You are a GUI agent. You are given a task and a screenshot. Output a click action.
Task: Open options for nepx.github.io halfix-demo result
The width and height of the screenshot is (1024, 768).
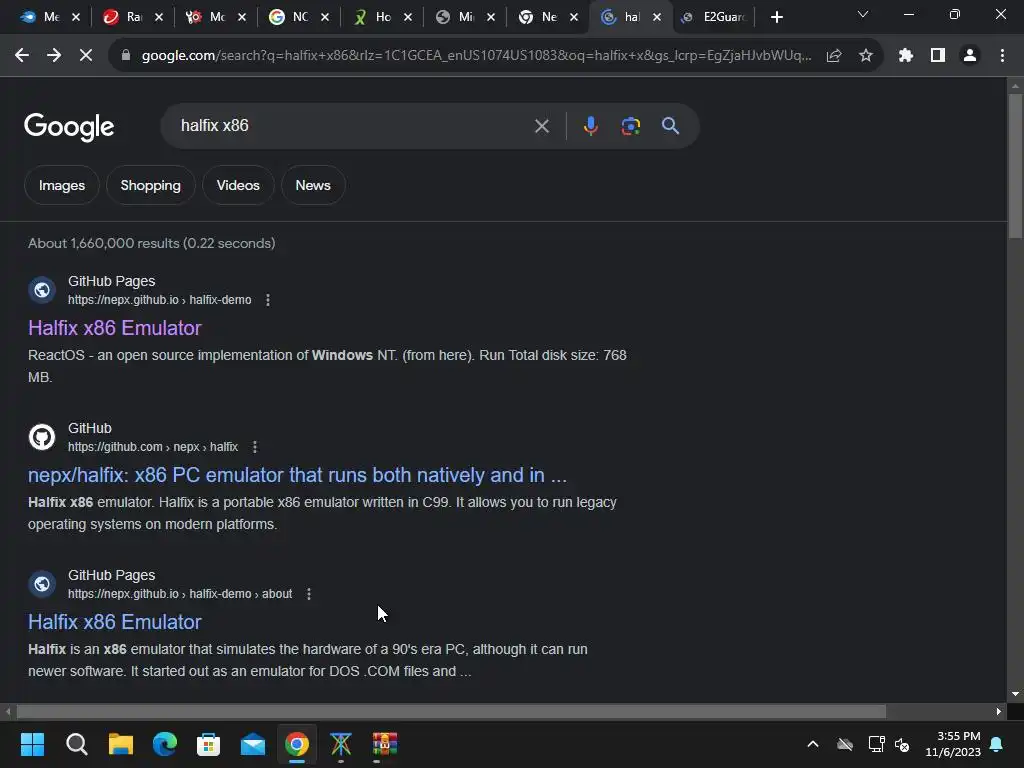tap(268, 300)
